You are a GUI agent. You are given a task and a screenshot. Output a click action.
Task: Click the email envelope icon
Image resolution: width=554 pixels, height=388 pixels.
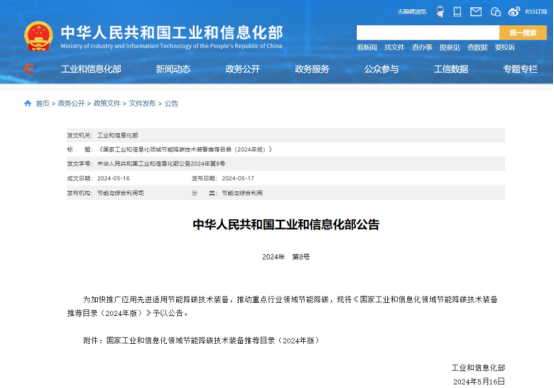476,12
